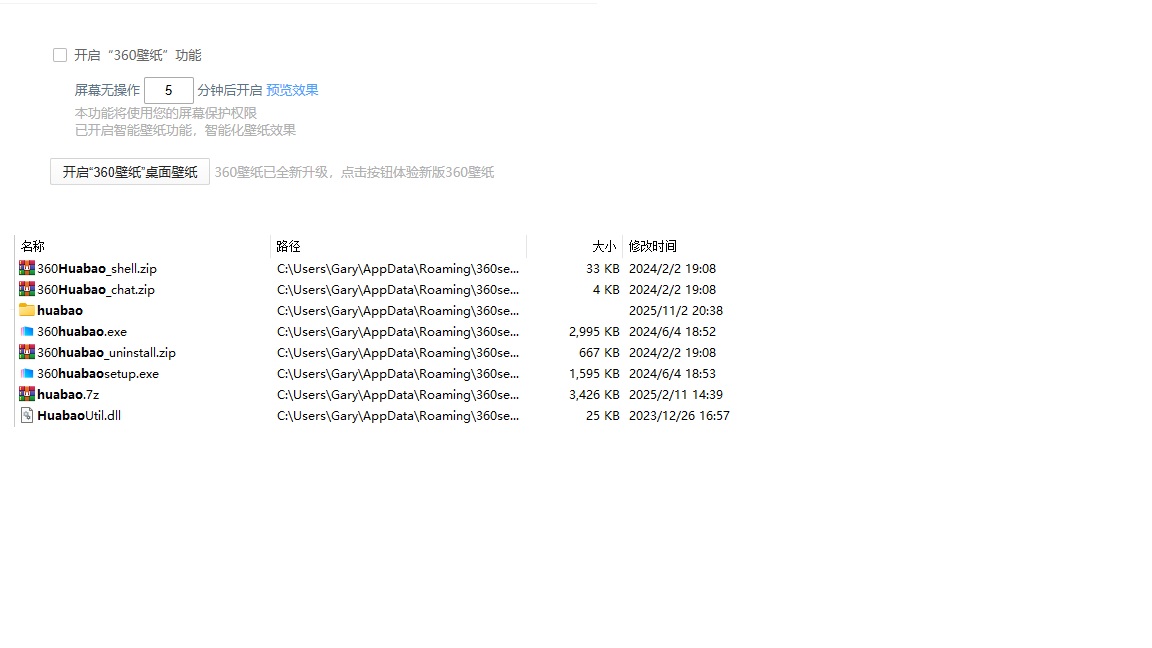Click the 开启"360壁纸"桌面壁纸 button
The width and height of the screenshot is (1152, 648).
pos(130,172)
